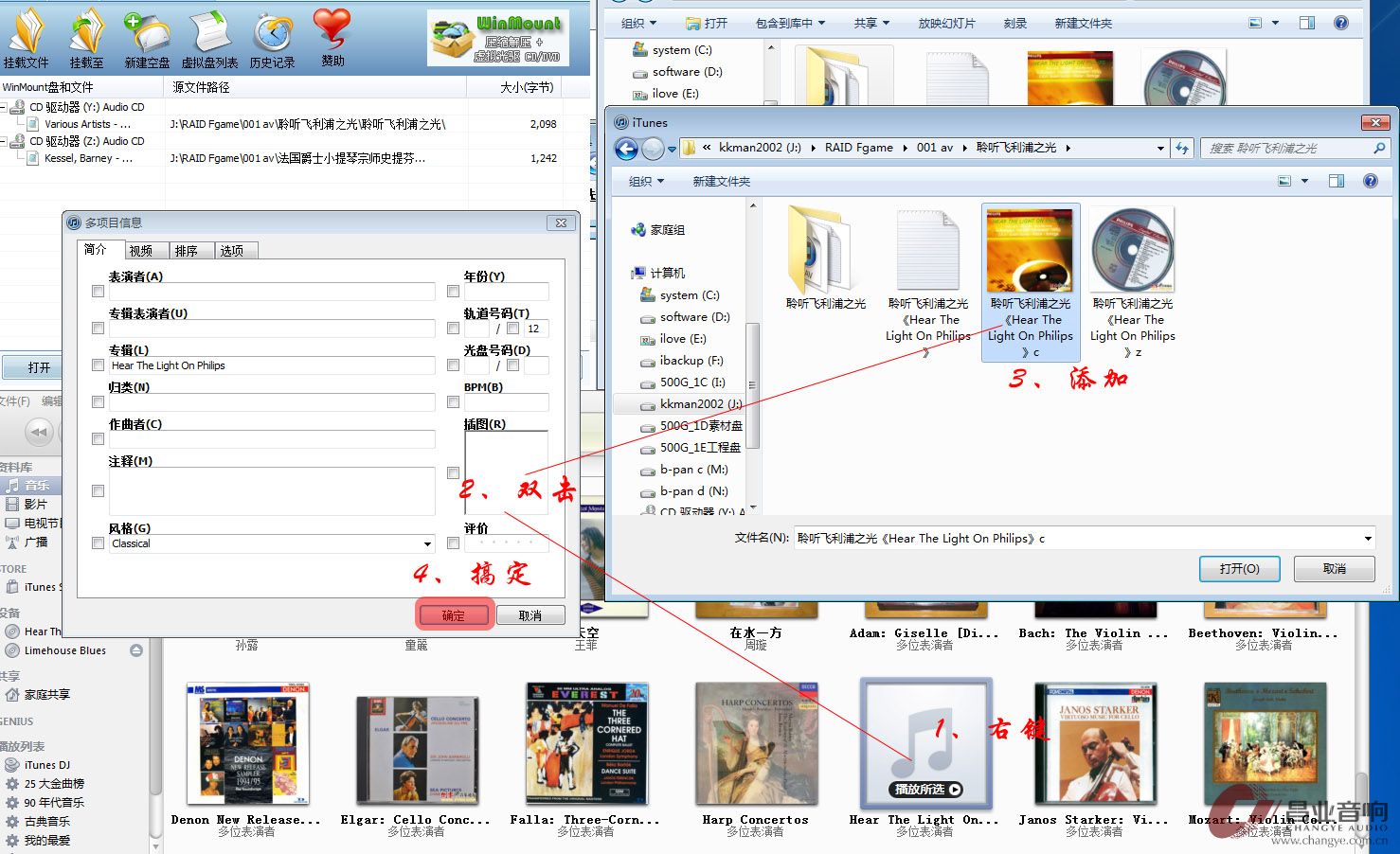Click 新建文件夹 in the iTunes file dialog
1400x854 pixels.
721,181
